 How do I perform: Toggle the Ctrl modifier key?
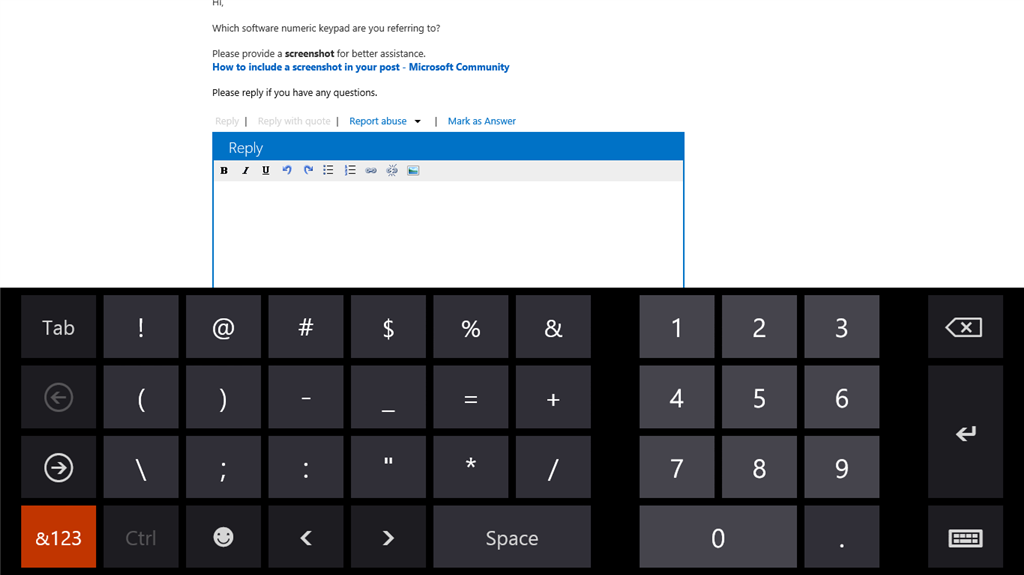coord(140,537)
